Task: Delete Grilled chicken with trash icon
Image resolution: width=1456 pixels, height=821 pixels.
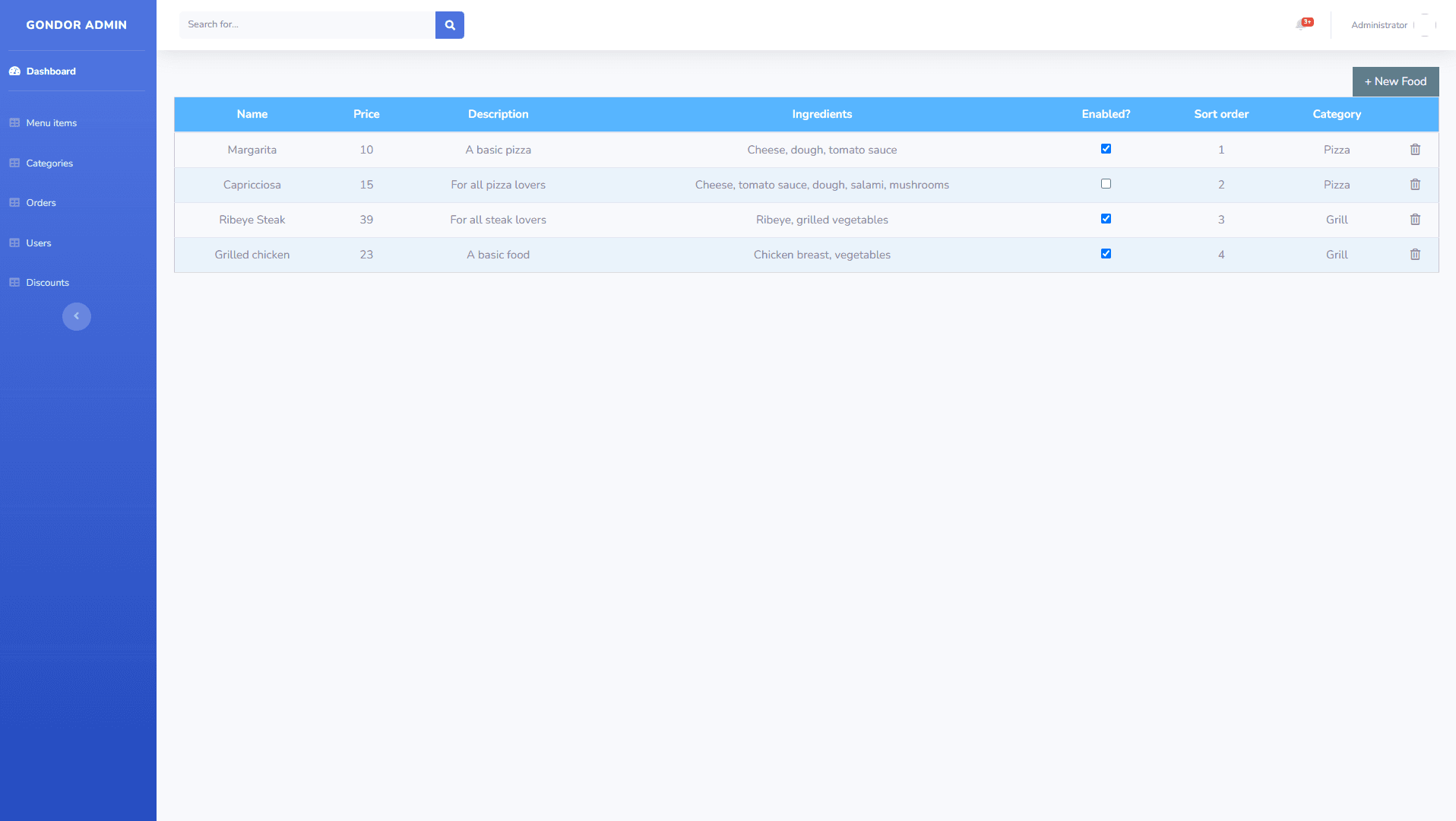Action: click(1414, 255)
